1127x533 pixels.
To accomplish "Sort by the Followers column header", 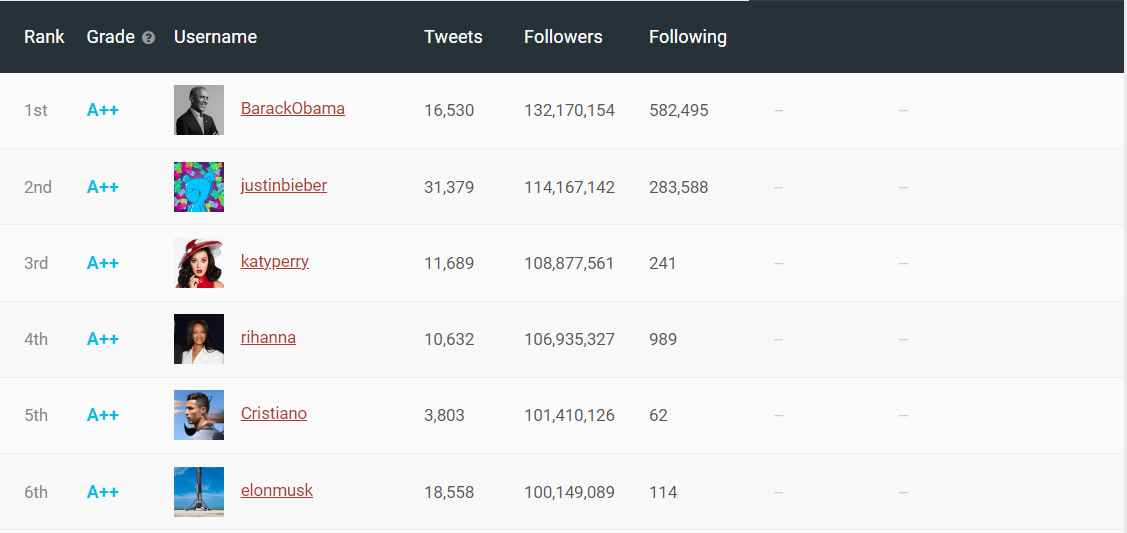I will coord(563,37).
